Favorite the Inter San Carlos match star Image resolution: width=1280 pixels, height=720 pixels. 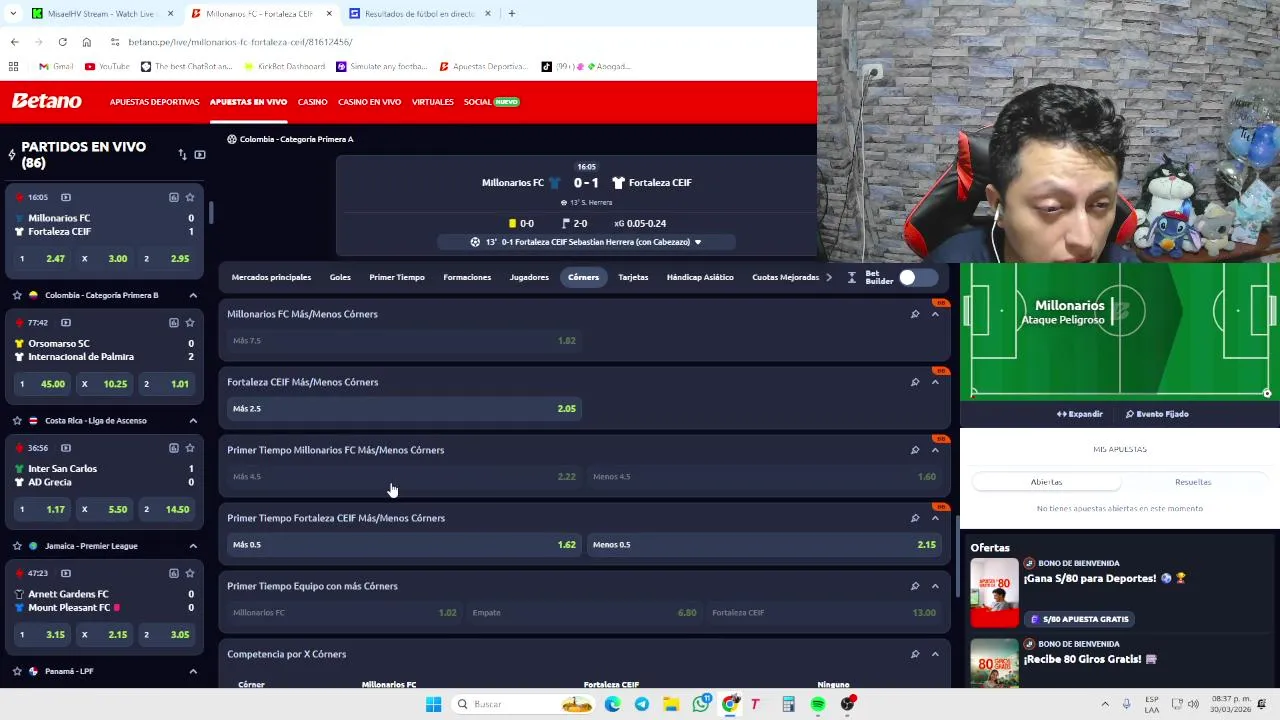pyautogui.click(x=190, y=448)
